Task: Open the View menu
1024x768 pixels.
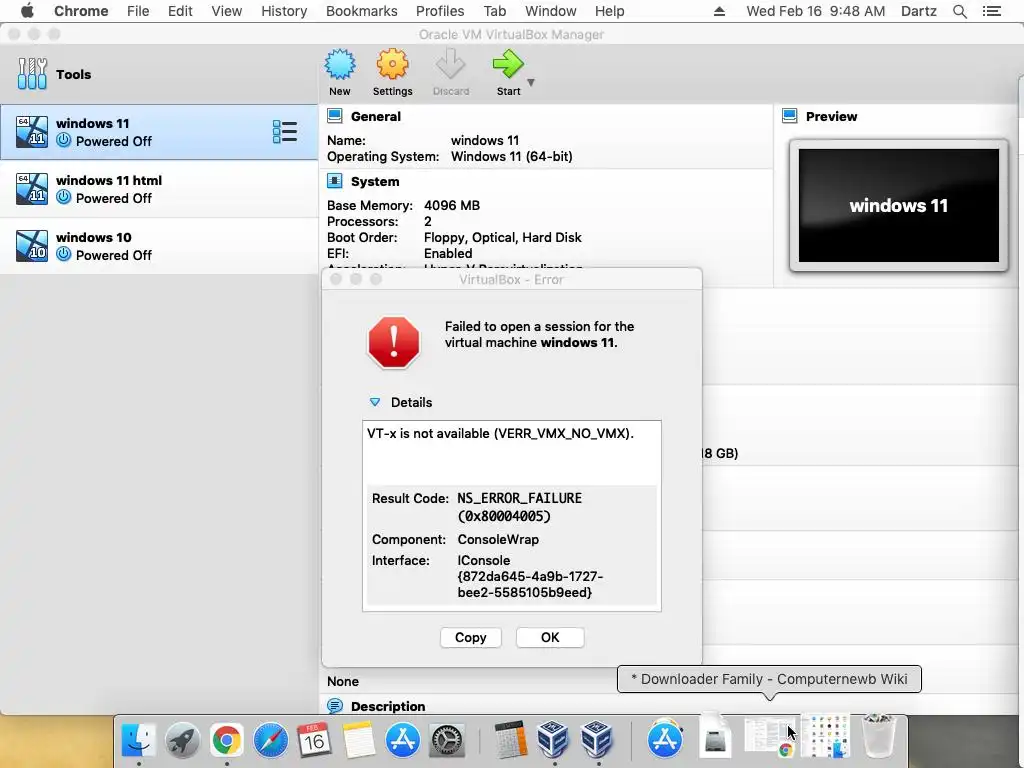Action: pos(227,11)
